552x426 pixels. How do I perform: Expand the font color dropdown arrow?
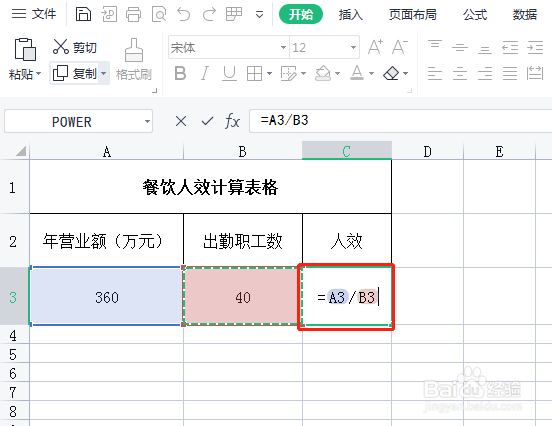pos(371,74)
